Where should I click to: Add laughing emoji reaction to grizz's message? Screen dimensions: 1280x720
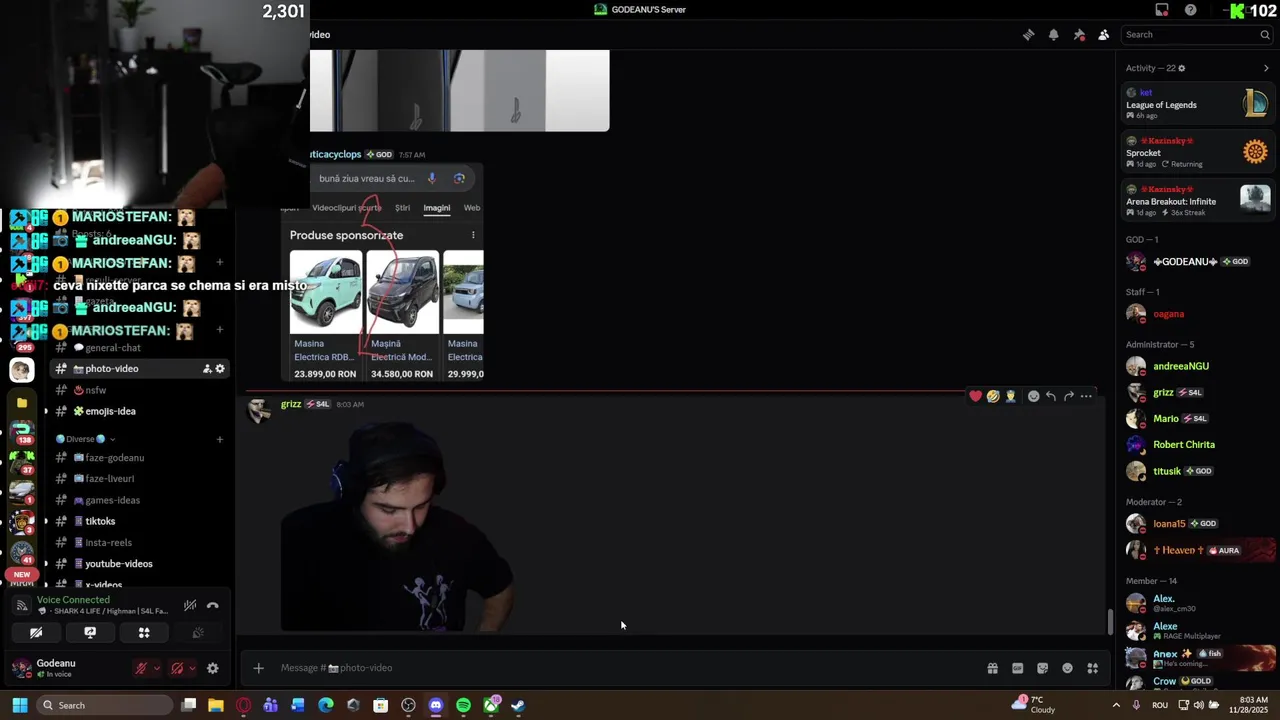click(x=993, y=396)
